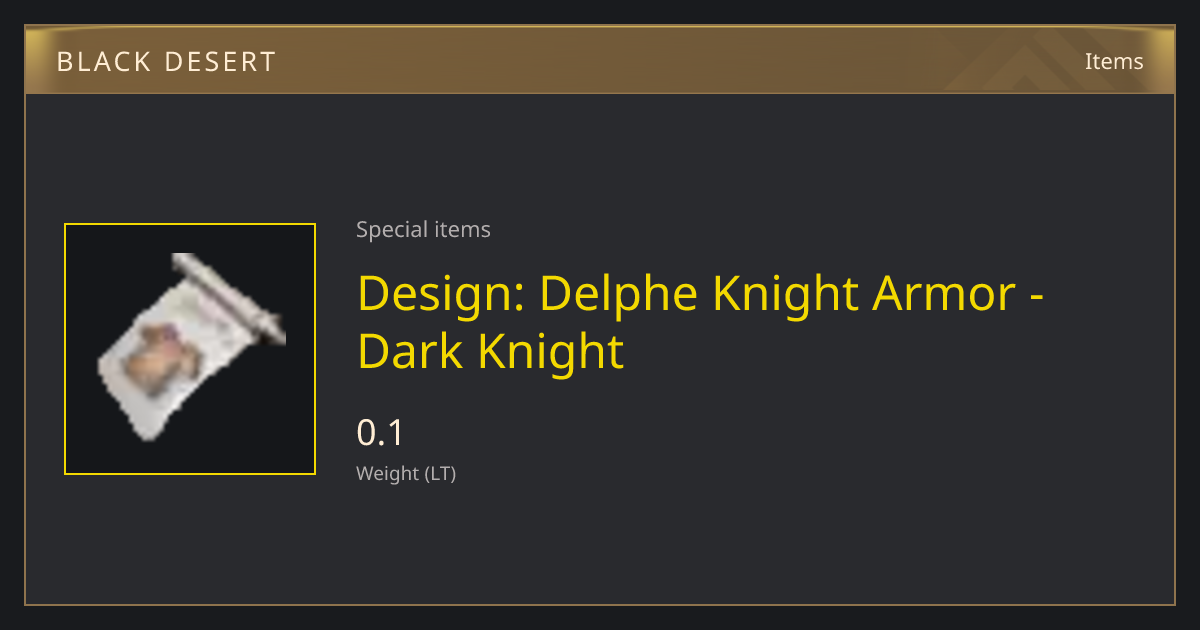This screenshot has width=1200, height=630.
Task: Click the scroll's wooden rod
Action: click(x=229, y=297)
